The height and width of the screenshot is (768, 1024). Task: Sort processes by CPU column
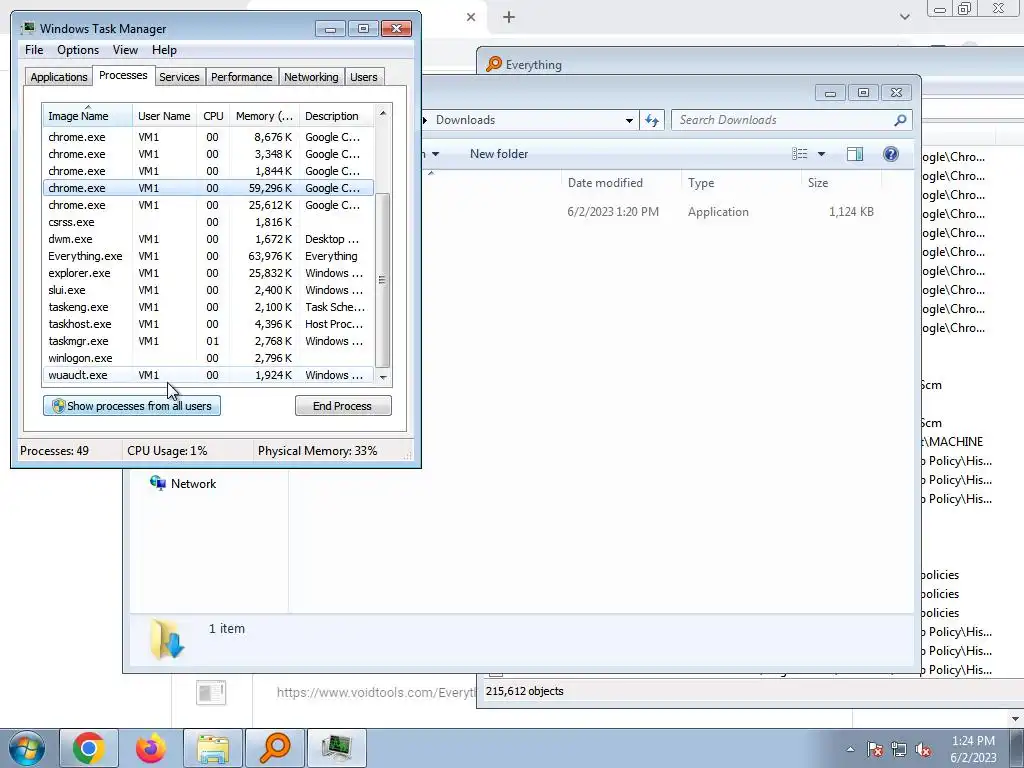tap(213, 116)
